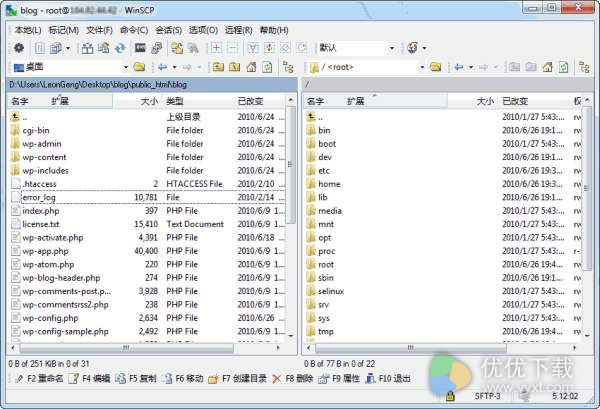Go to local home directory icon
The image size is (600, 409).
coord(251,67)
